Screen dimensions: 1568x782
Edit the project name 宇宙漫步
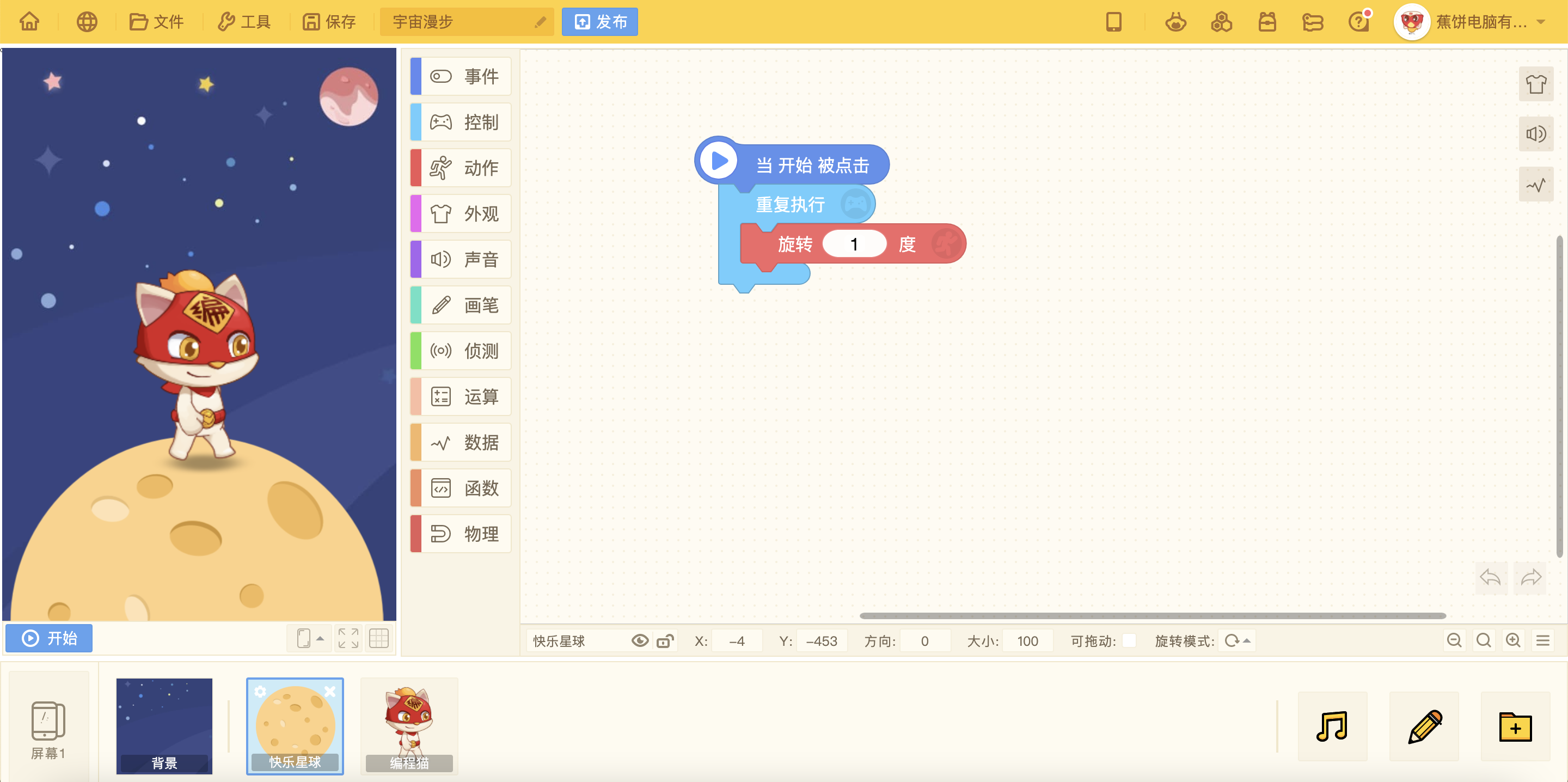[x=466, y=22]
